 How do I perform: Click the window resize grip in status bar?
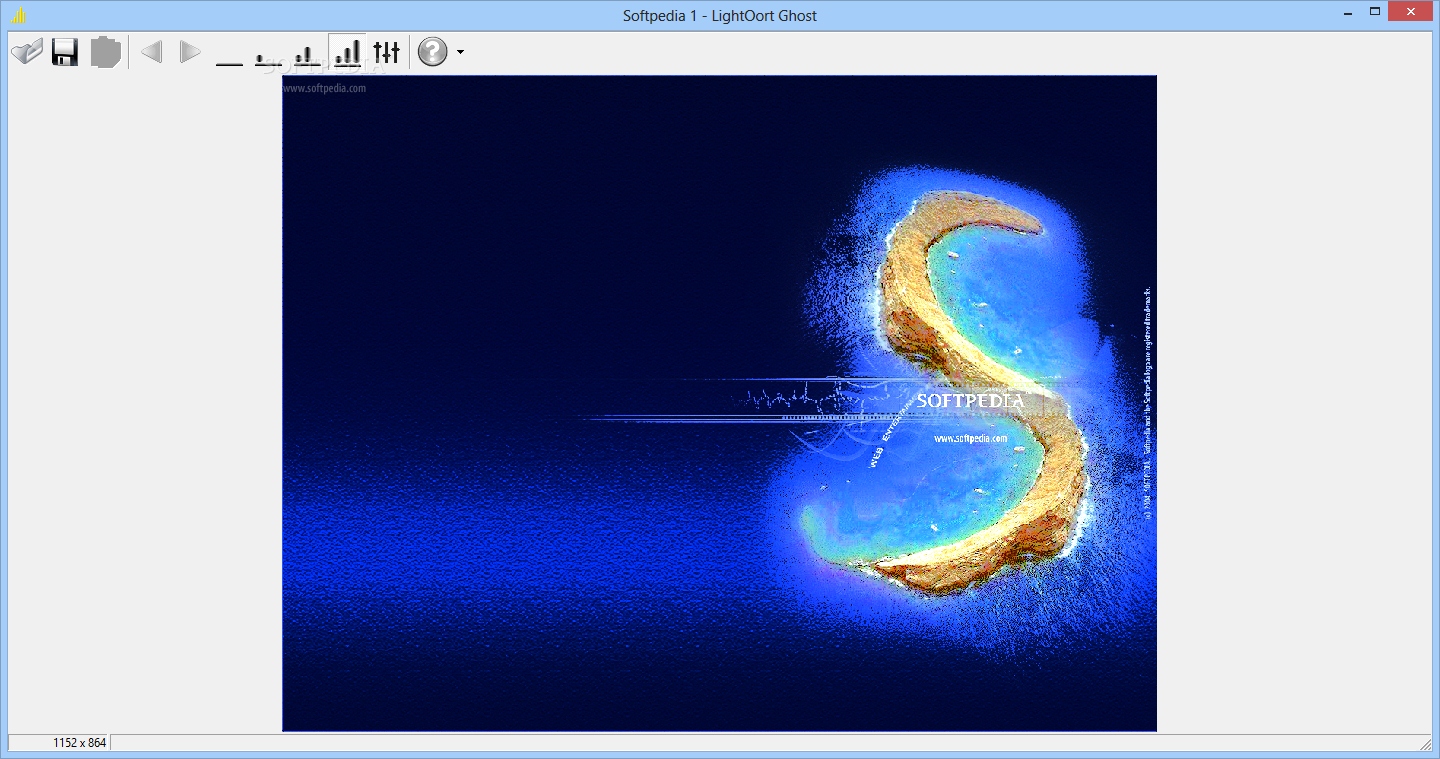point(1425,743)
